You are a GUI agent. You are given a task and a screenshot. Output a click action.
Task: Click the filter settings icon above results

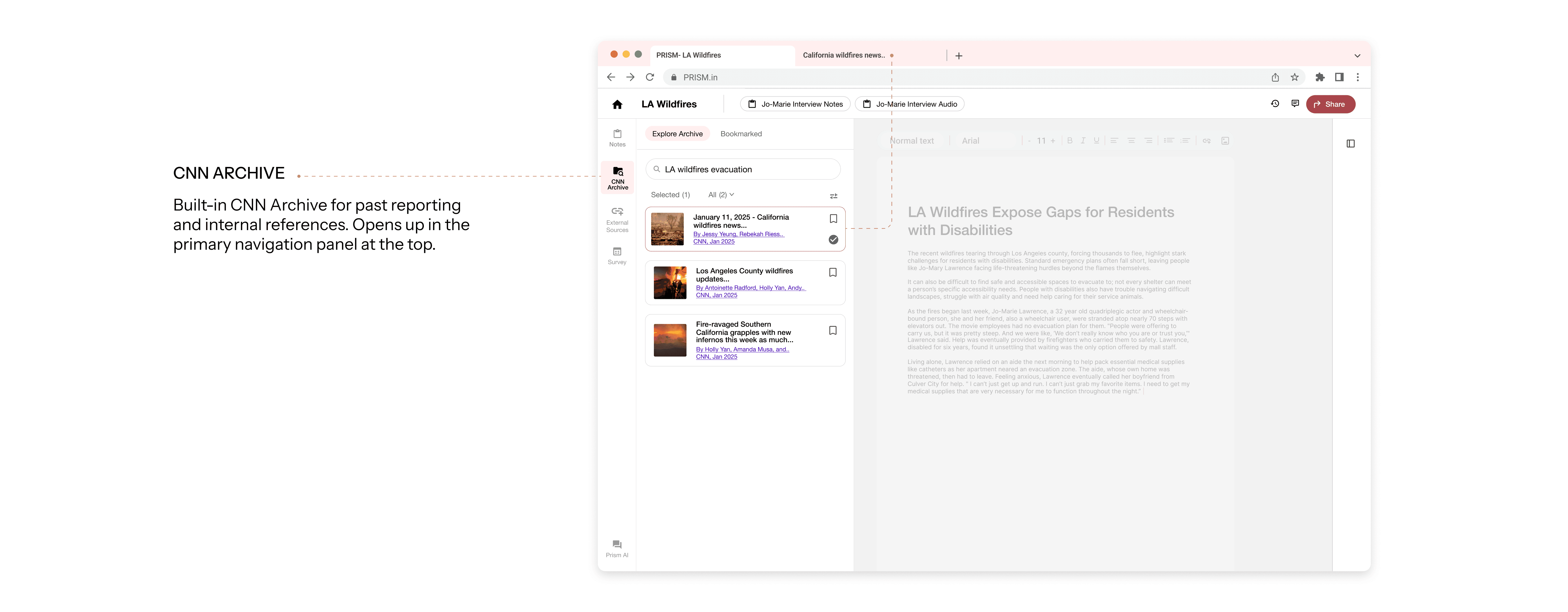(833, 196)
